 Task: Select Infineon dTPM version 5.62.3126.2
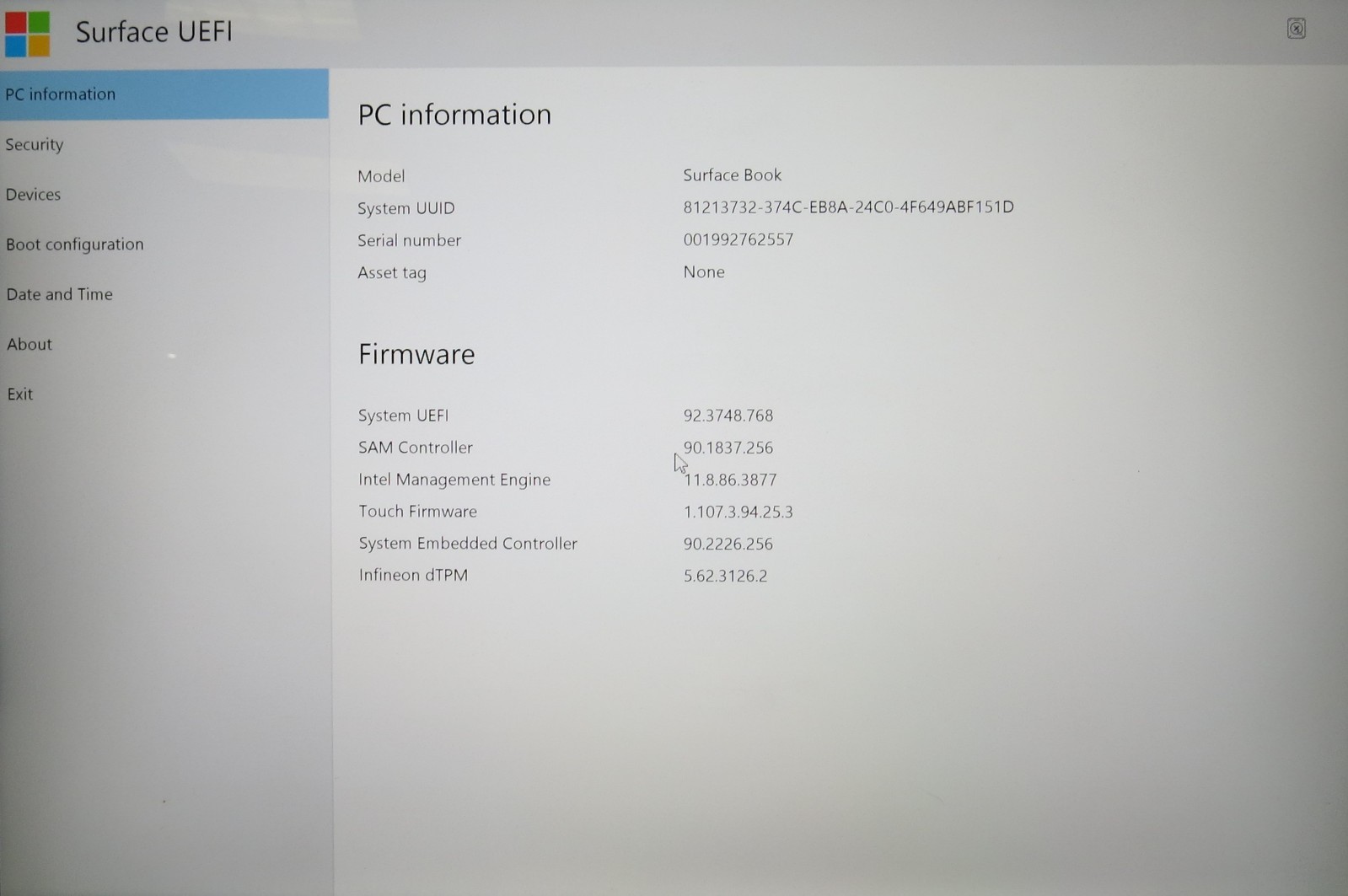click(x=725, y=576)
